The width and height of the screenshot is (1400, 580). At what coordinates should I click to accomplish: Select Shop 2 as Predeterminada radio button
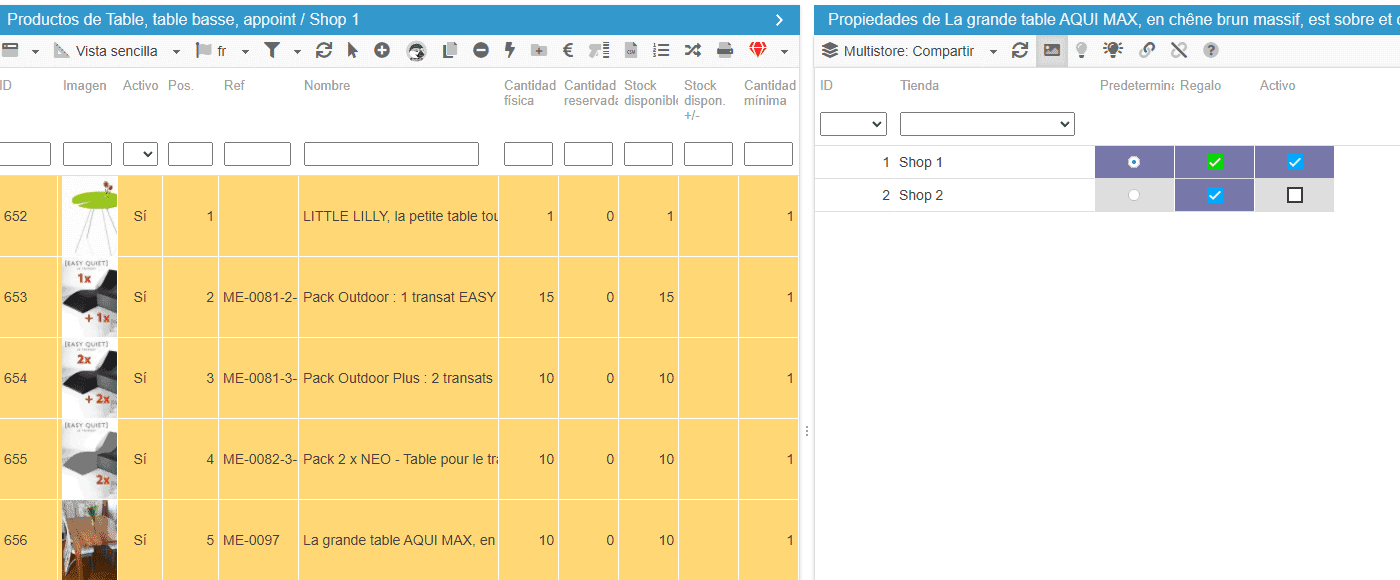tap(1134, 195)
